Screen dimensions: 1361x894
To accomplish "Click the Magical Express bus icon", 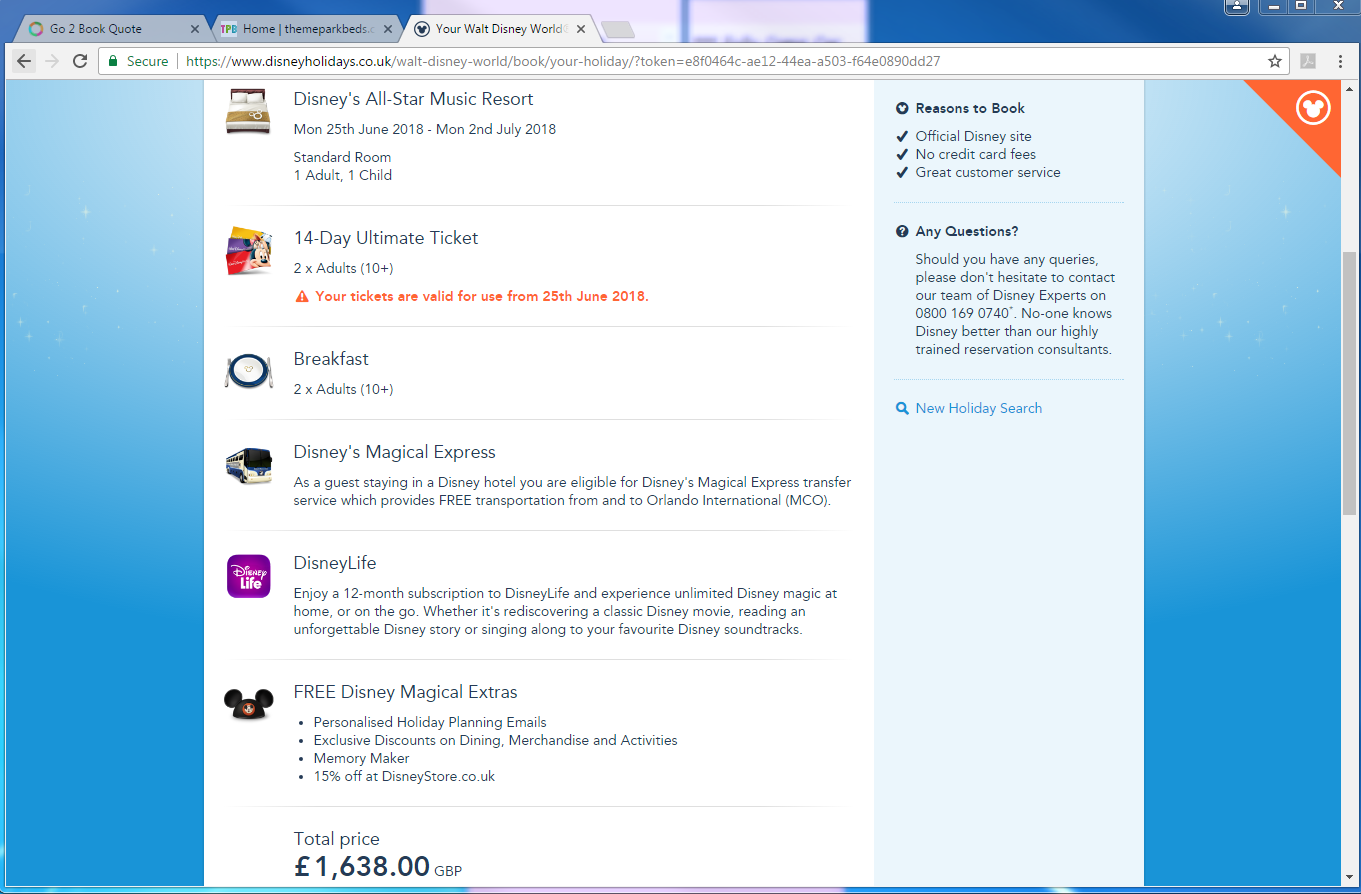I will (248, 465).
